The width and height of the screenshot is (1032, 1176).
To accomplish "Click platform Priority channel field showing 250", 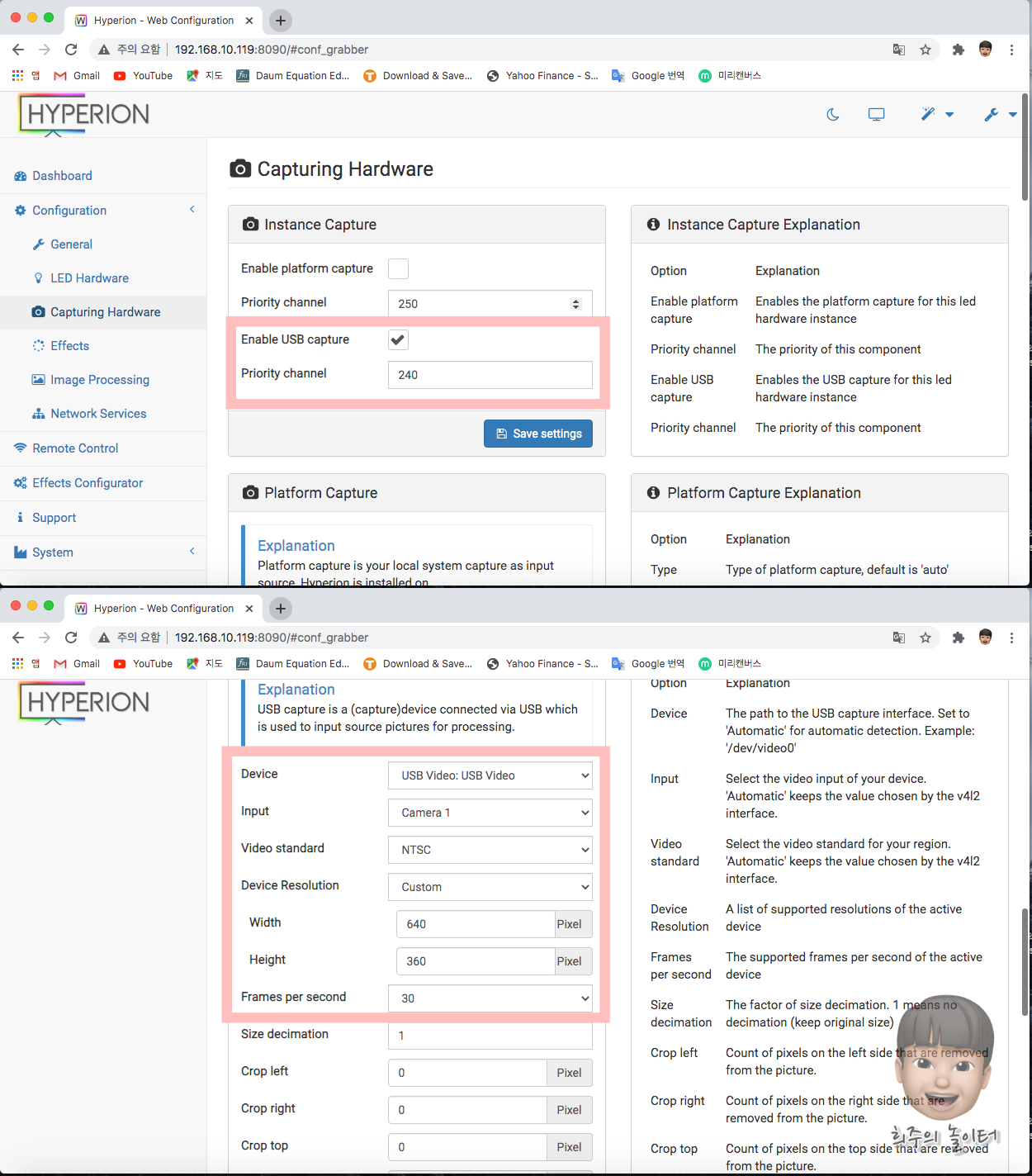I will point(490,304).
